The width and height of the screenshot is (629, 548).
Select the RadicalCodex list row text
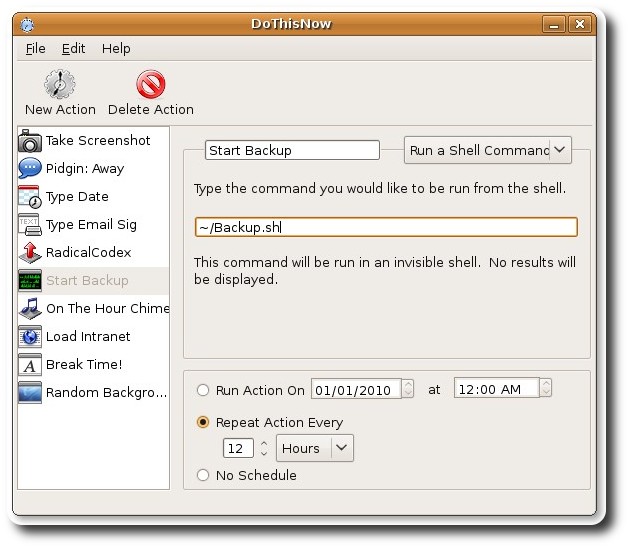[x=89, y=252]
